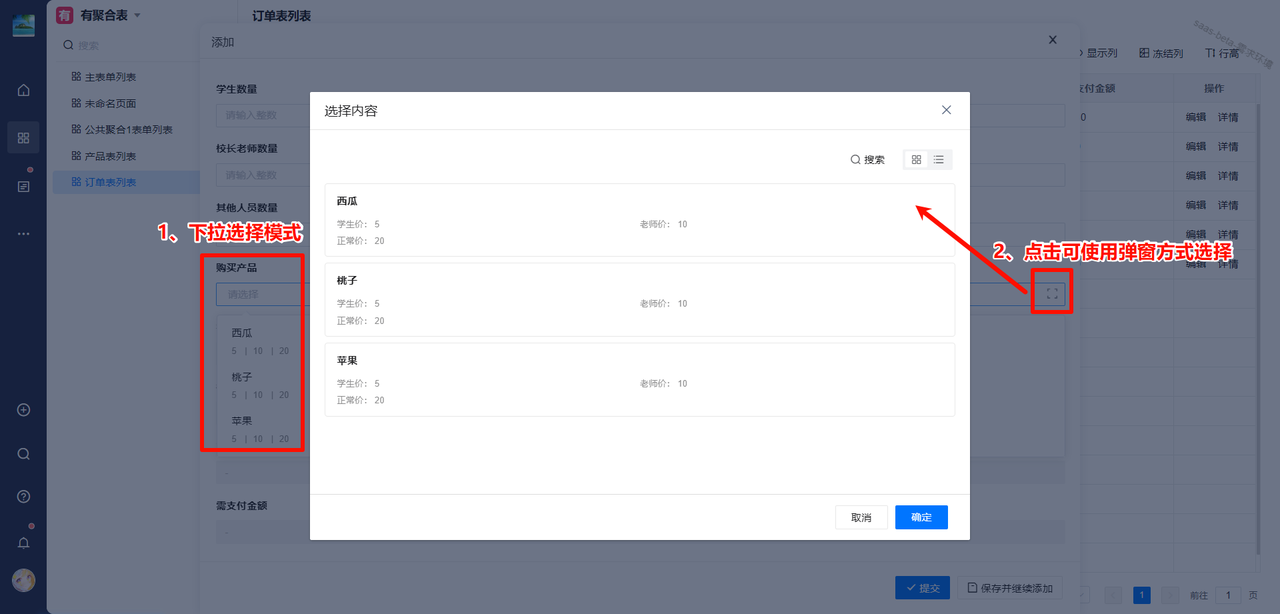This screenshot has height=614, width=1280.
Task: Switch to grid card view
Action: (x=916, y=160)
